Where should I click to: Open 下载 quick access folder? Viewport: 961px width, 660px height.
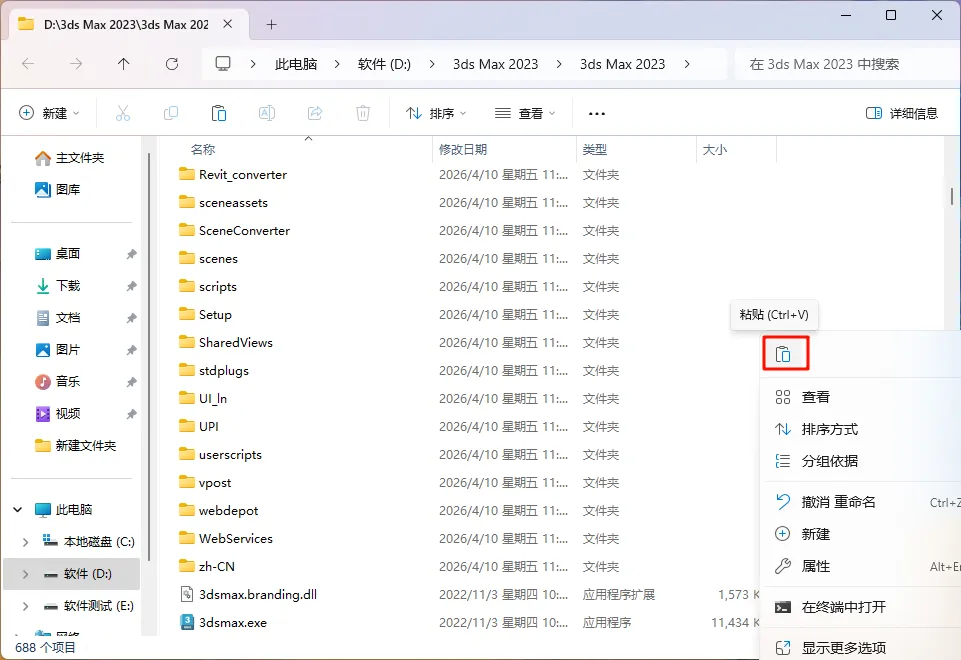click(x=58, y=286)
